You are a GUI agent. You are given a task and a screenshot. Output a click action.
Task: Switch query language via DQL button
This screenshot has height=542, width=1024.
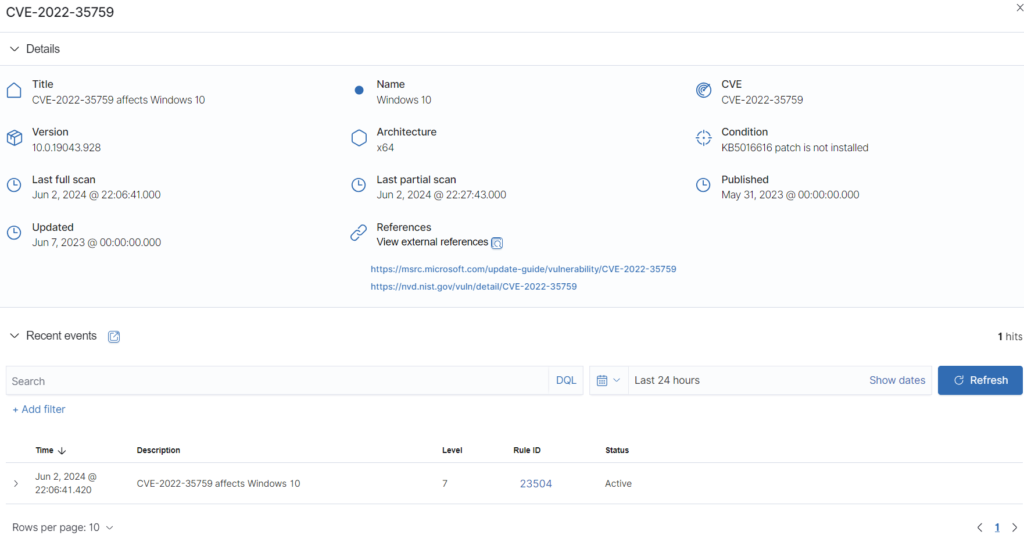point(566,381)
